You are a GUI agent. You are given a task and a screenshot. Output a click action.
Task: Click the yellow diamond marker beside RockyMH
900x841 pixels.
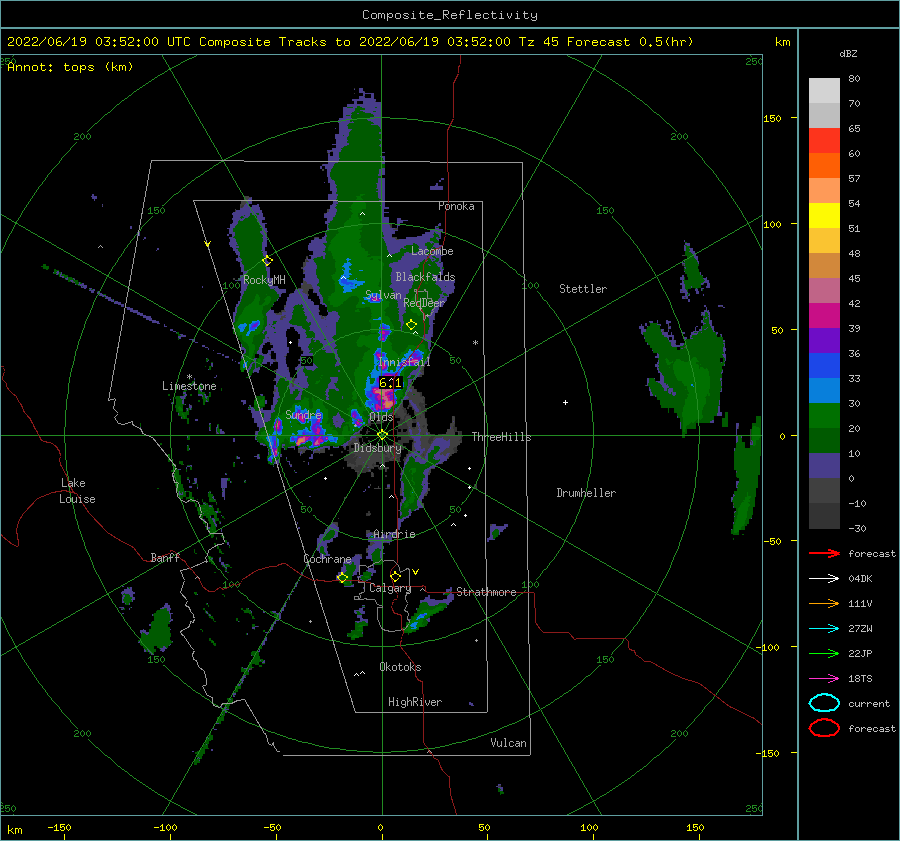pos(267,261)
